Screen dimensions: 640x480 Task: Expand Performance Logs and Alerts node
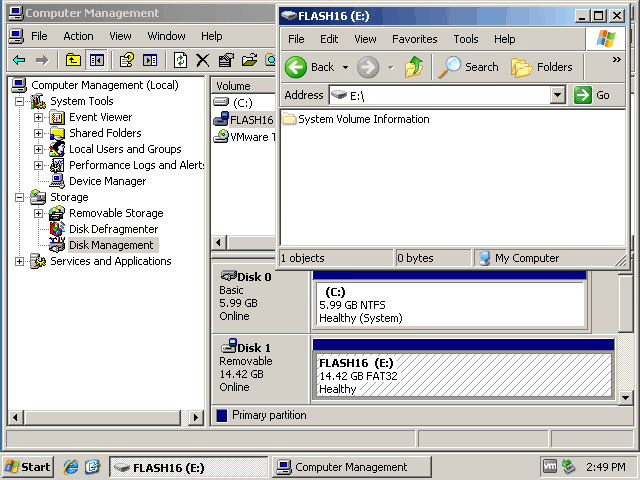pos(38,165)
